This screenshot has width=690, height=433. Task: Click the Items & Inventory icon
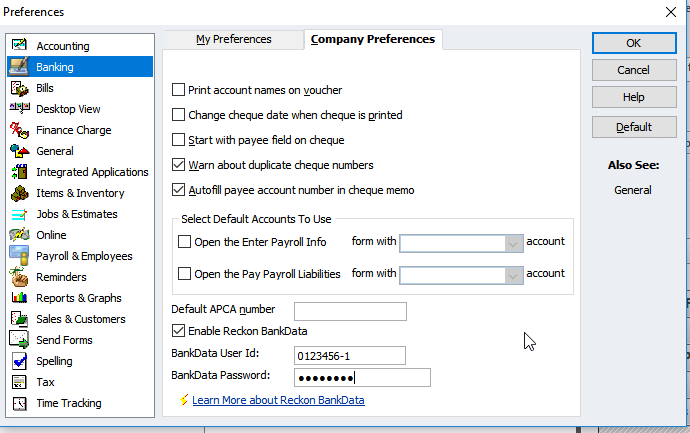(19, 193)
